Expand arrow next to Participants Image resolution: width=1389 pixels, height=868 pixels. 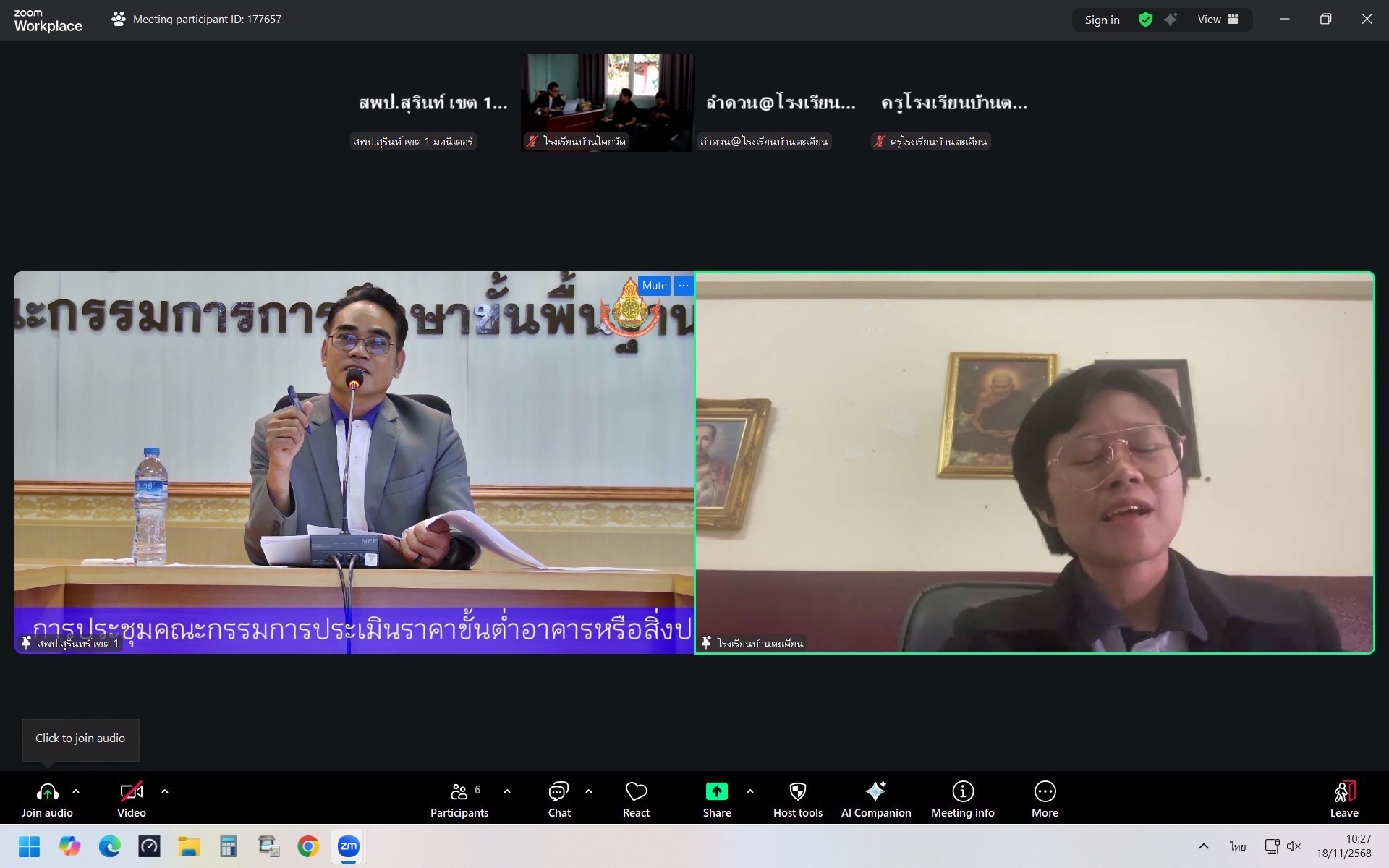click(507, 791)
